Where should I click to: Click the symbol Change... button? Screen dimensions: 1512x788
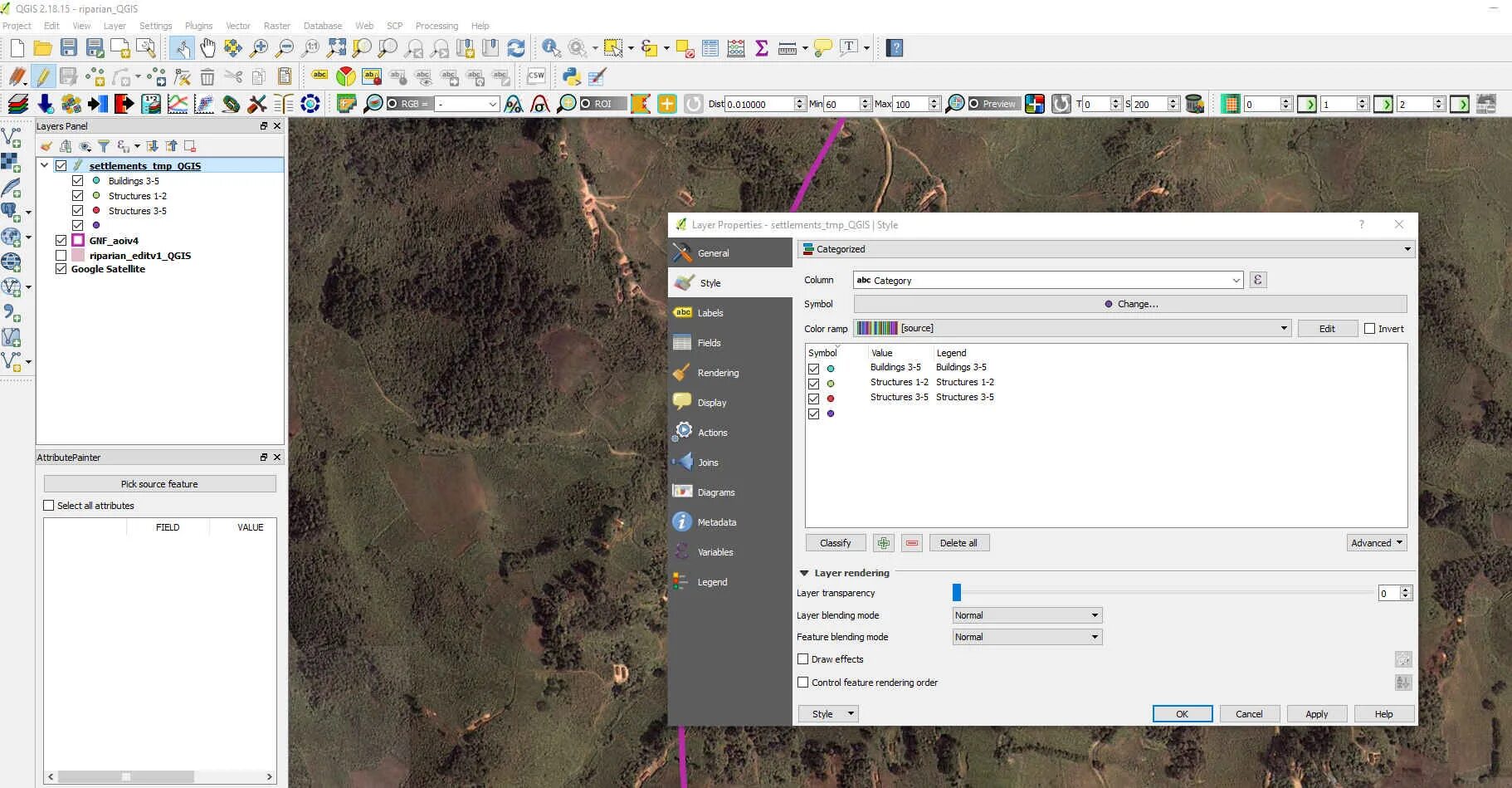click(1130, 304)
